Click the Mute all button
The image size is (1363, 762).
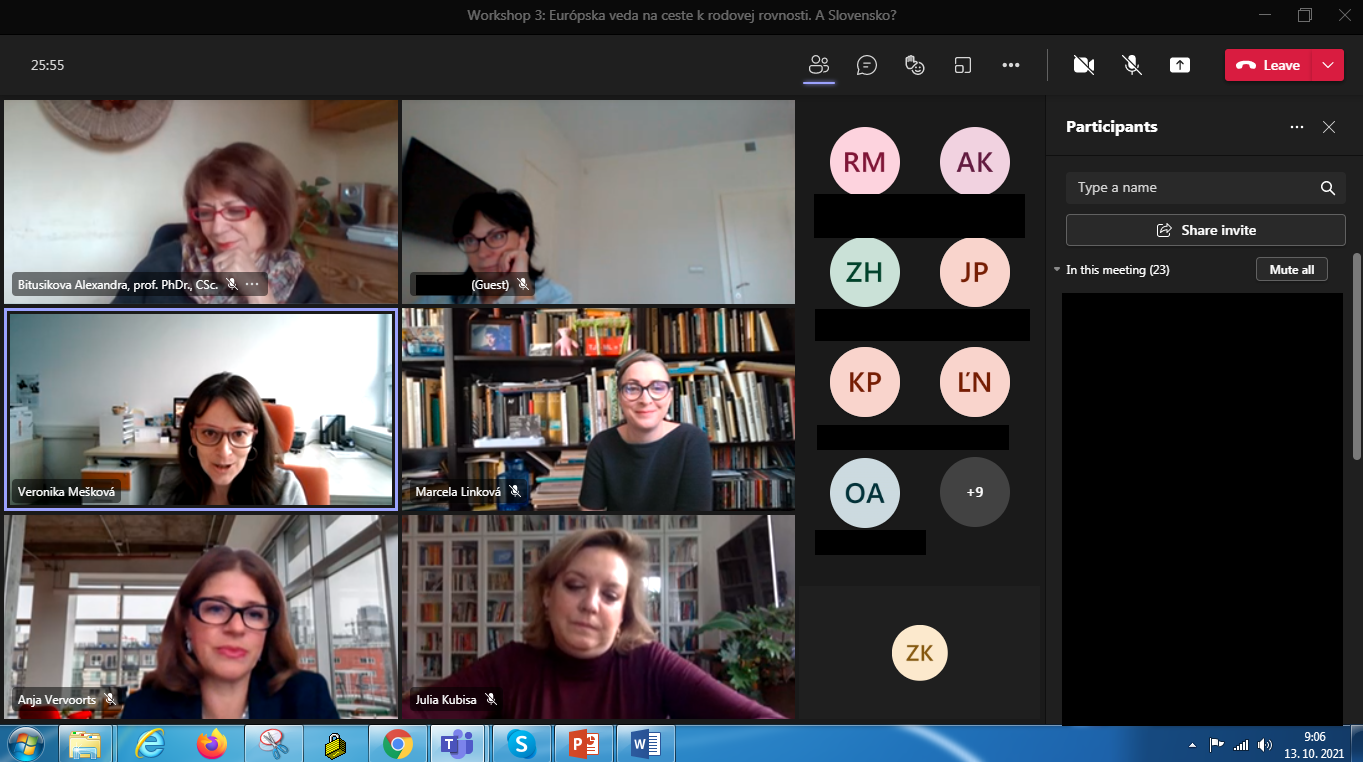(1291, 270)
